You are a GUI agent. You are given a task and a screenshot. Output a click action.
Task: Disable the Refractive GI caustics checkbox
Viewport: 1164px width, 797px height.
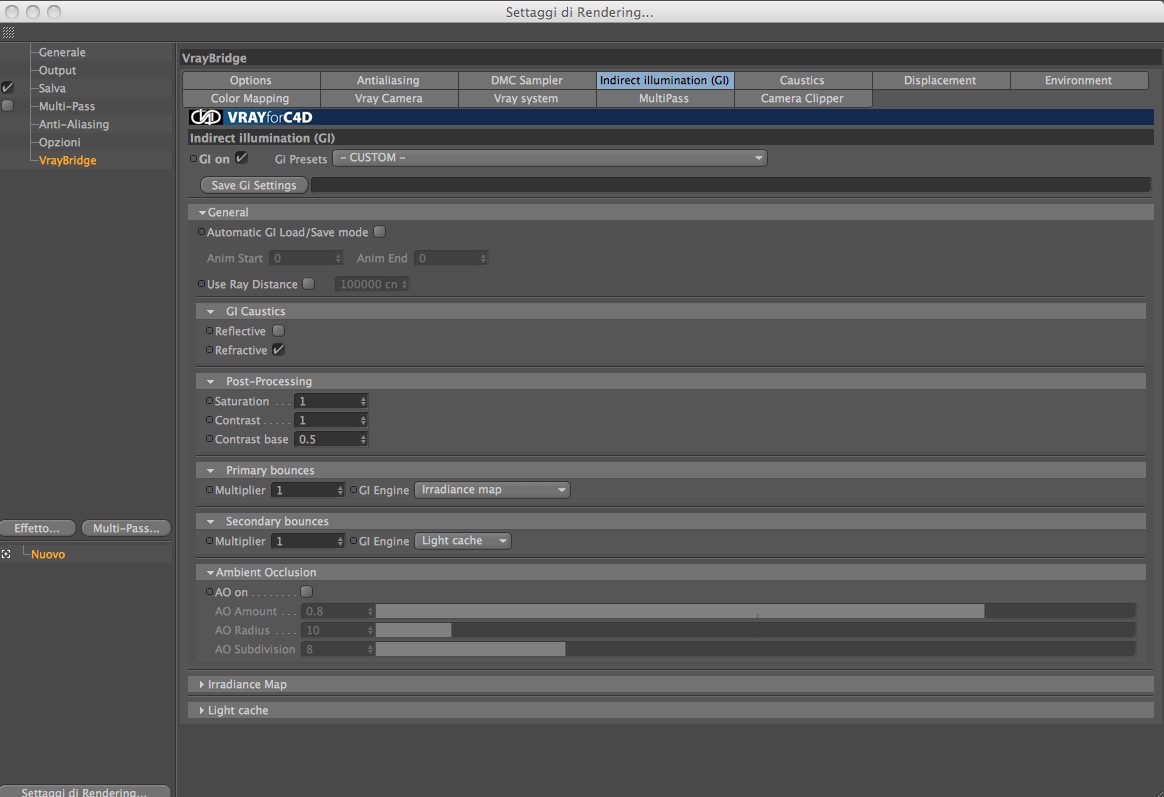click(x=278, y=350)
